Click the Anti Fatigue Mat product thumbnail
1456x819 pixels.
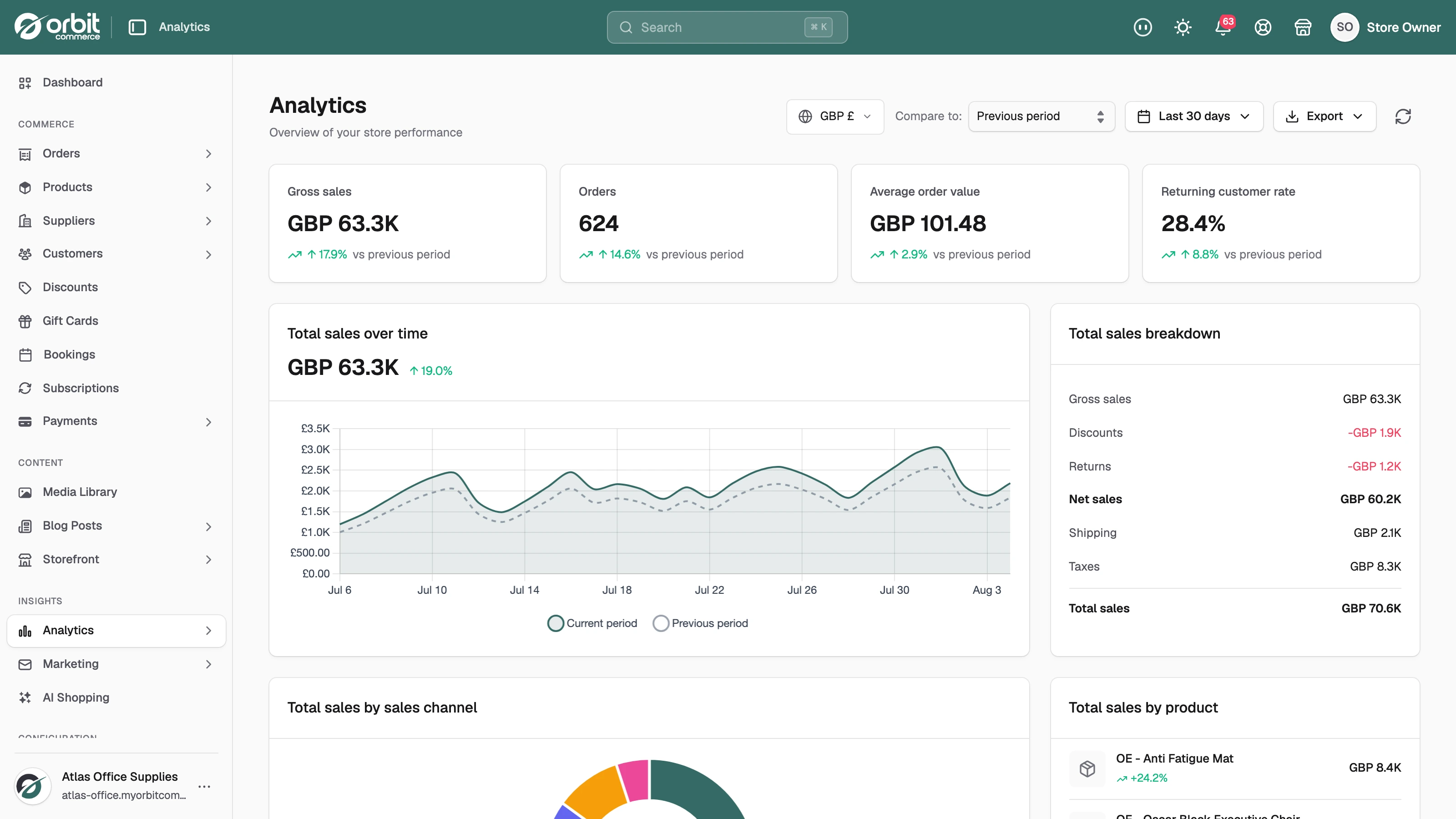(x=1087, y=768)
